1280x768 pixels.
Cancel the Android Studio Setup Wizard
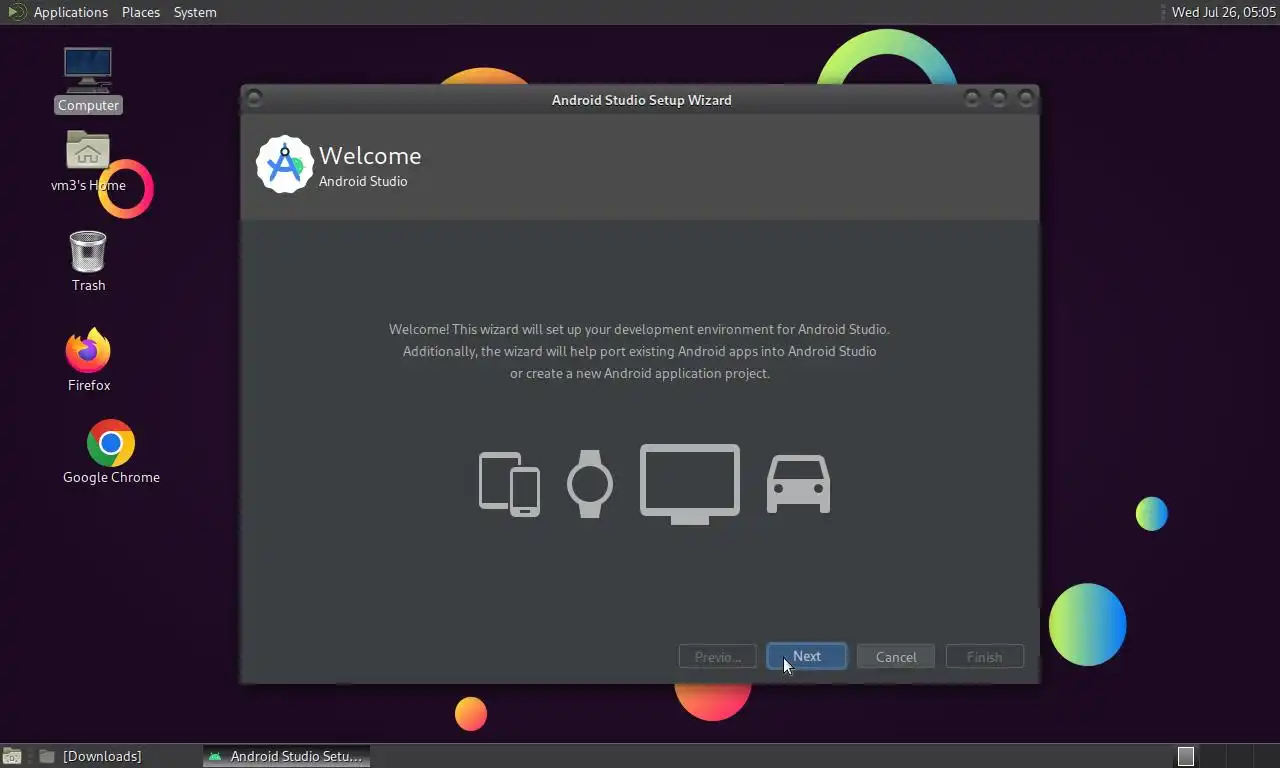click(895, 656)
